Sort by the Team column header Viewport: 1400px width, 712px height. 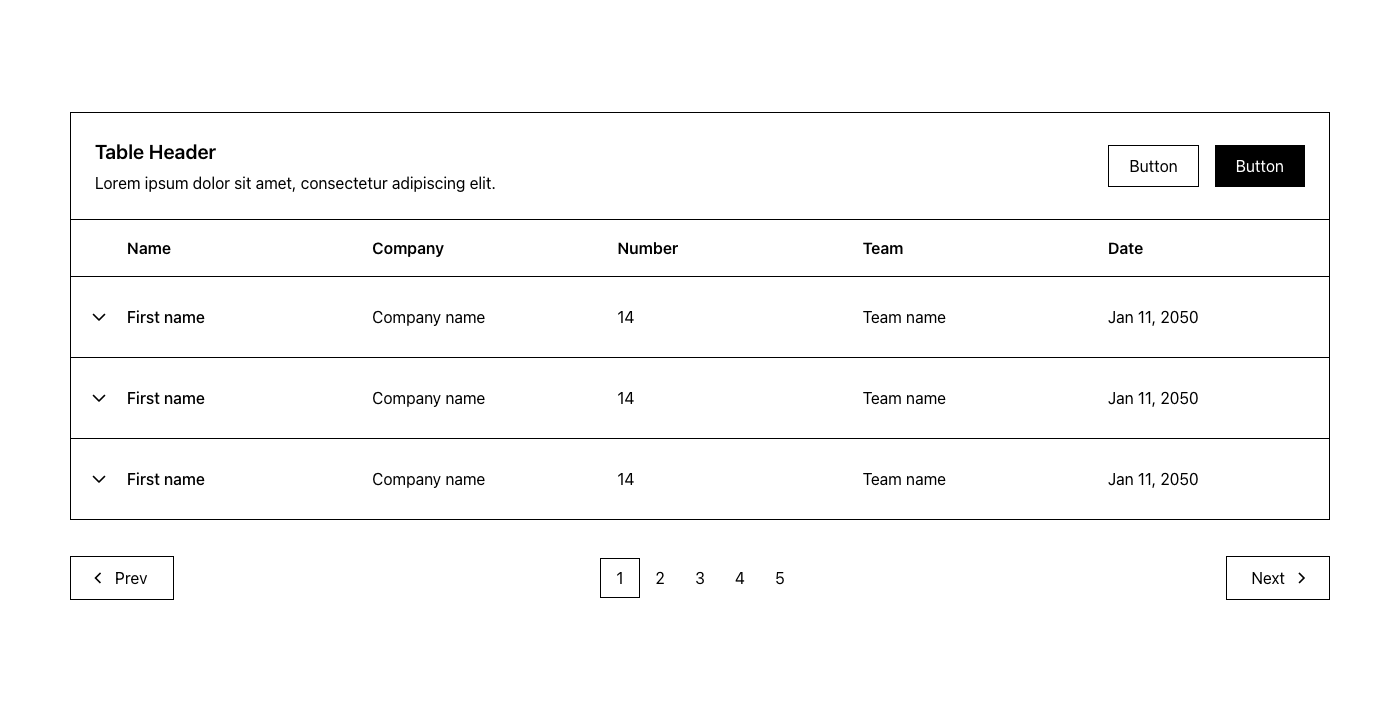coord(883,248)
